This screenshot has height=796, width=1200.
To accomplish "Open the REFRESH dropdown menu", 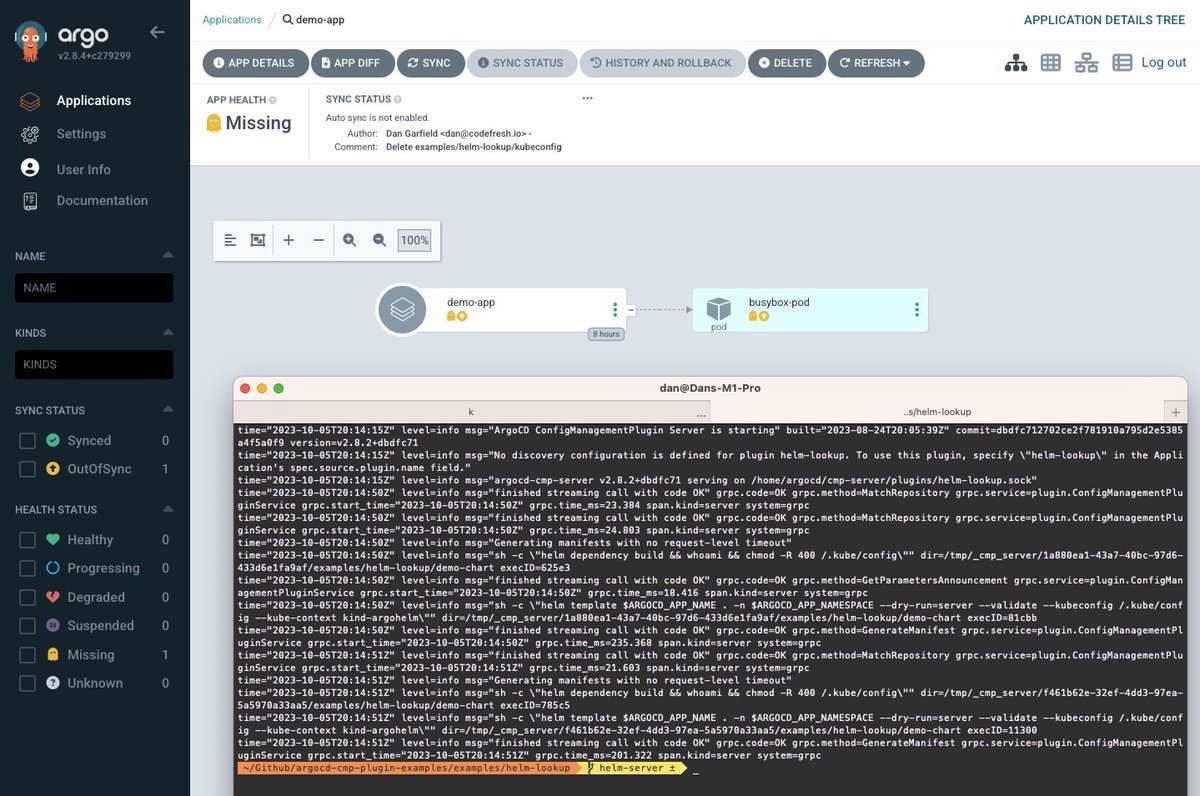I will tap(876, 63).
